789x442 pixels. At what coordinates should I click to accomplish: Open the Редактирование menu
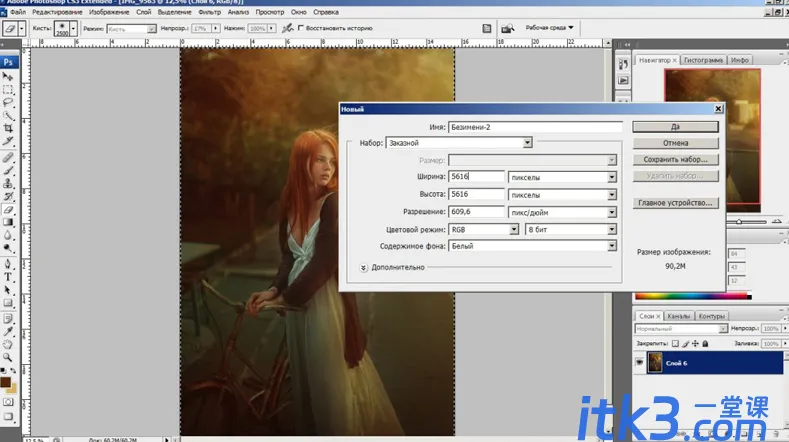pos(57,12)
